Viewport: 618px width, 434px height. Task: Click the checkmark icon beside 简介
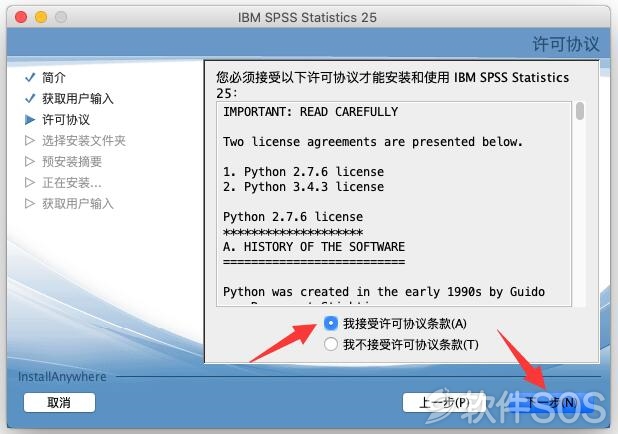[30, 77]
